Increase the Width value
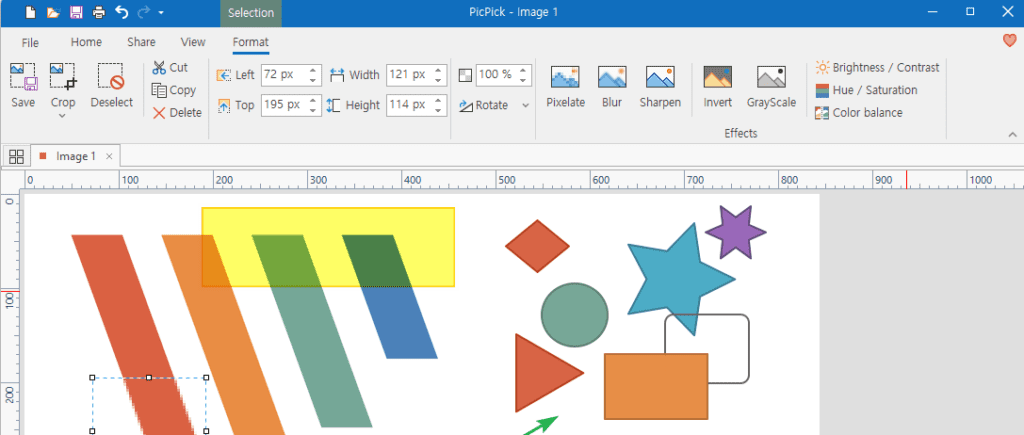 [439, 70]
